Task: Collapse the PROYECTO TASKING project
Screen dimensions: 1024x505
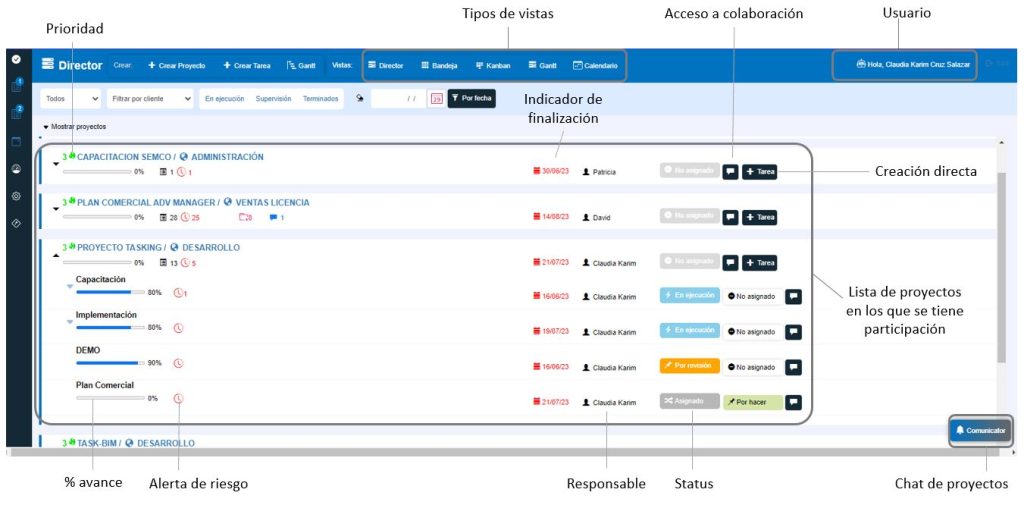Action: click(56, 255)
